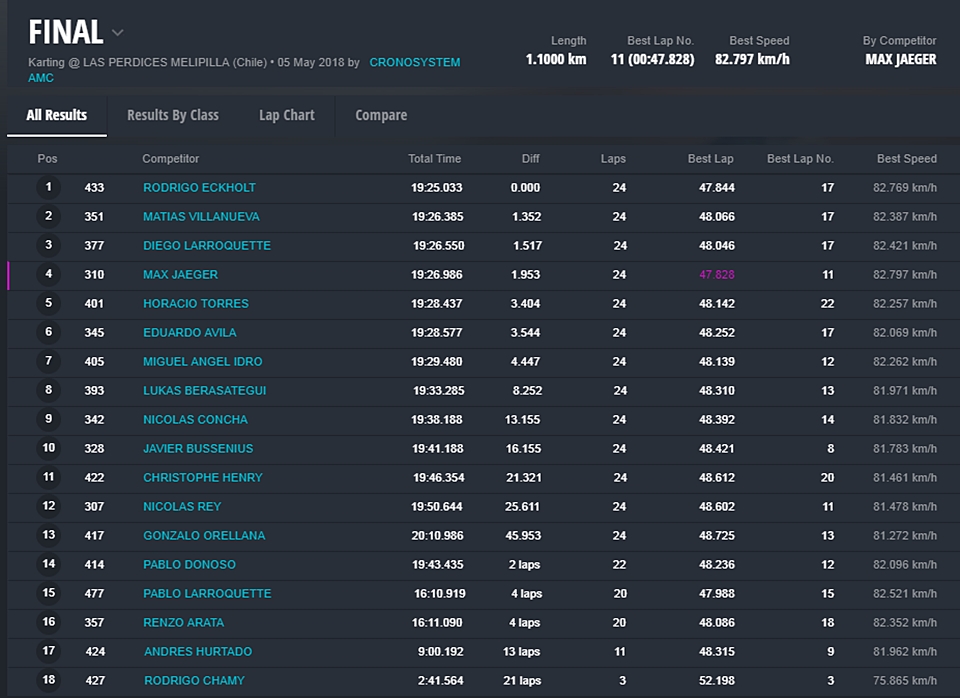Open RODRIGO CHAMY competitor link
The height and width of the screenshot is (698, 960).
pos(194,680)
